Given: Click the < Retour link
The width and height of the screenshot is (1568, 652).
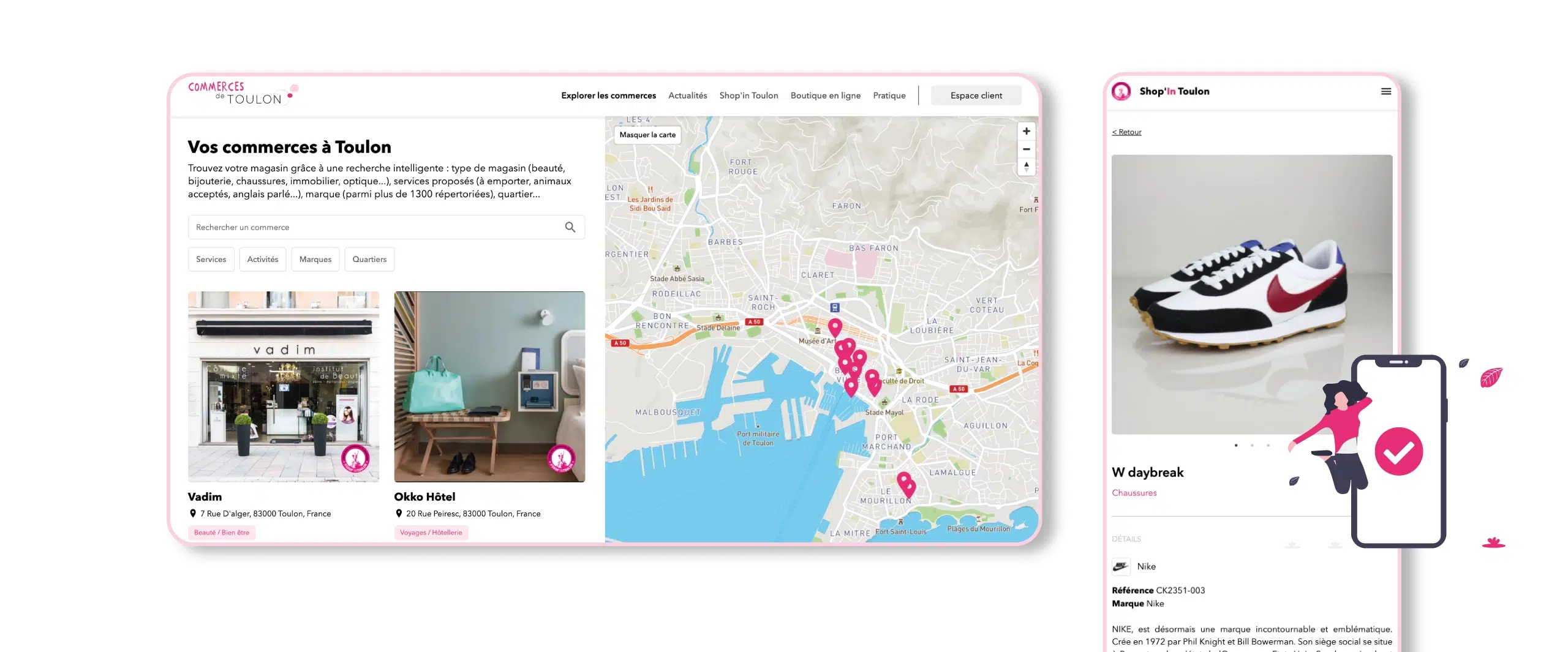Looking at the screenshot, I should tap(1126, 132).
